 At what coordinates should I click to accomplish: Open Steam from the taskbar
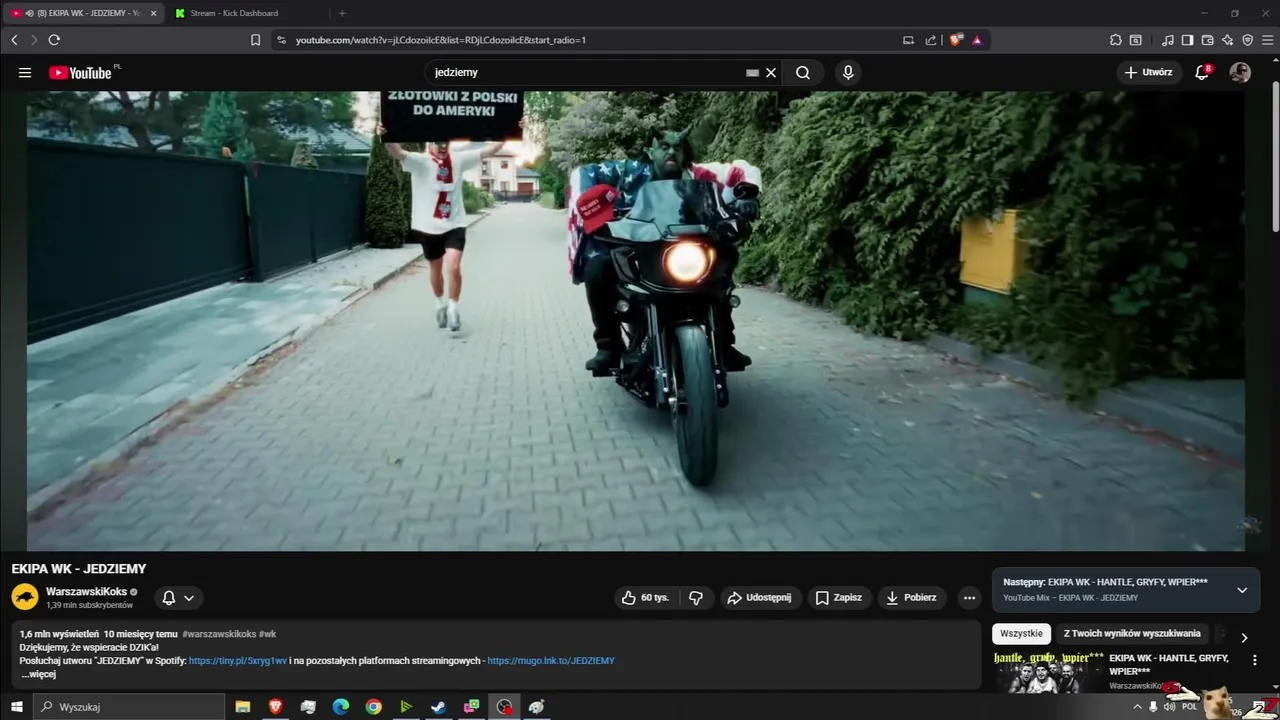point(438,707)
